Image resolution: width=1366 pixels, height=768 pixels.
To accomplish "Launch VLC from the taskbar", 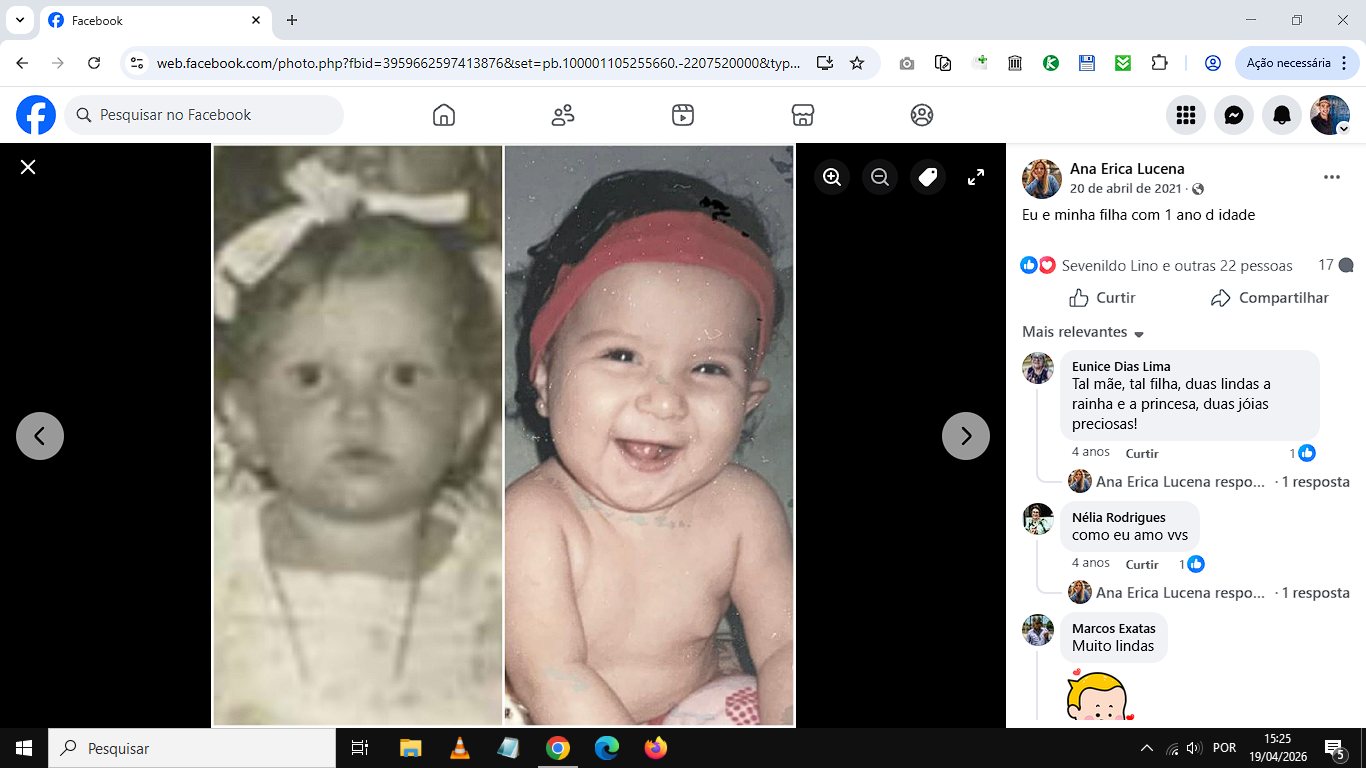I will [x=459, y=748].
